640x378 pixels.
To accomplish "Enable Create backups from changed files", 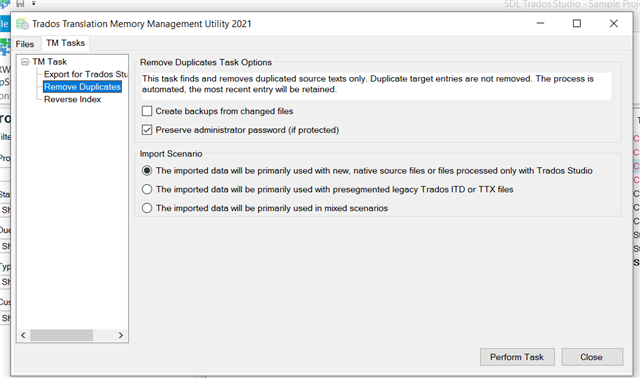I will [147, 111].
